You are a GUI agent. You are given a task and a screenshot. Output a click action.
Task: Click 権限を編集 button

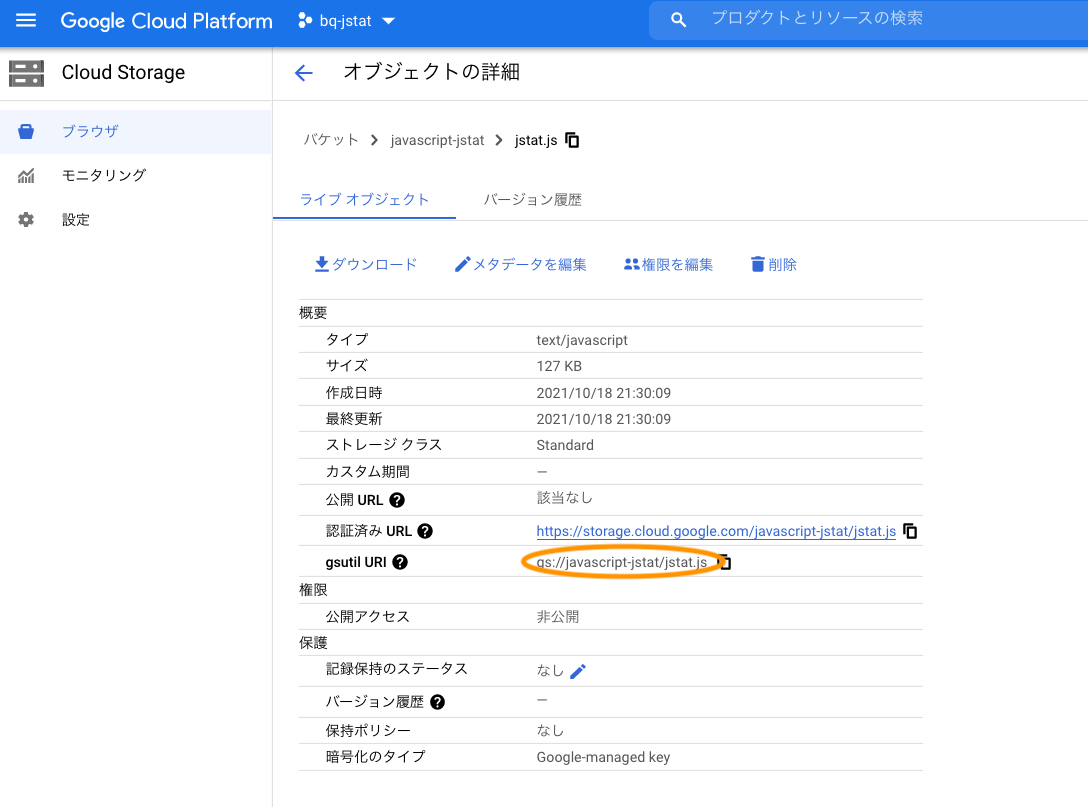click(668, 264)
